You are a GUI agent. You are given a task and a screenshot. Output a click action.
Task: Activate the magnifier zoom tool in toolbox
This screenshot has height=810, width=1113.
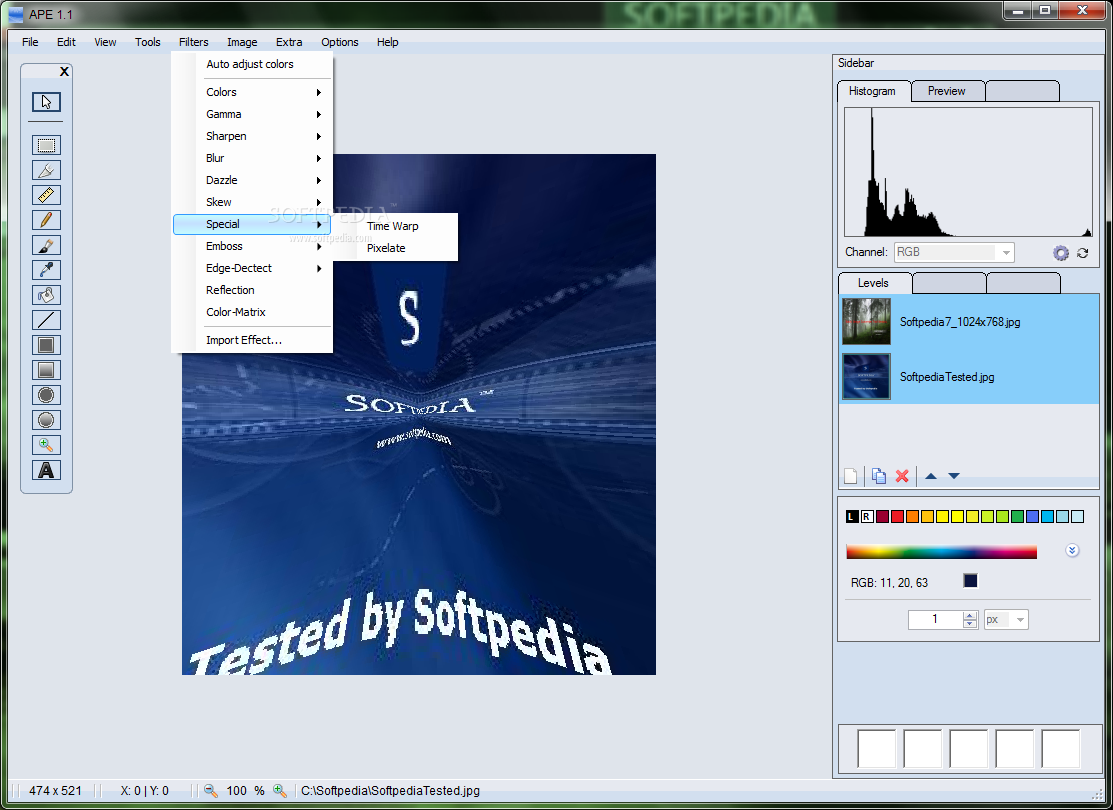click(x=46, y=445)
